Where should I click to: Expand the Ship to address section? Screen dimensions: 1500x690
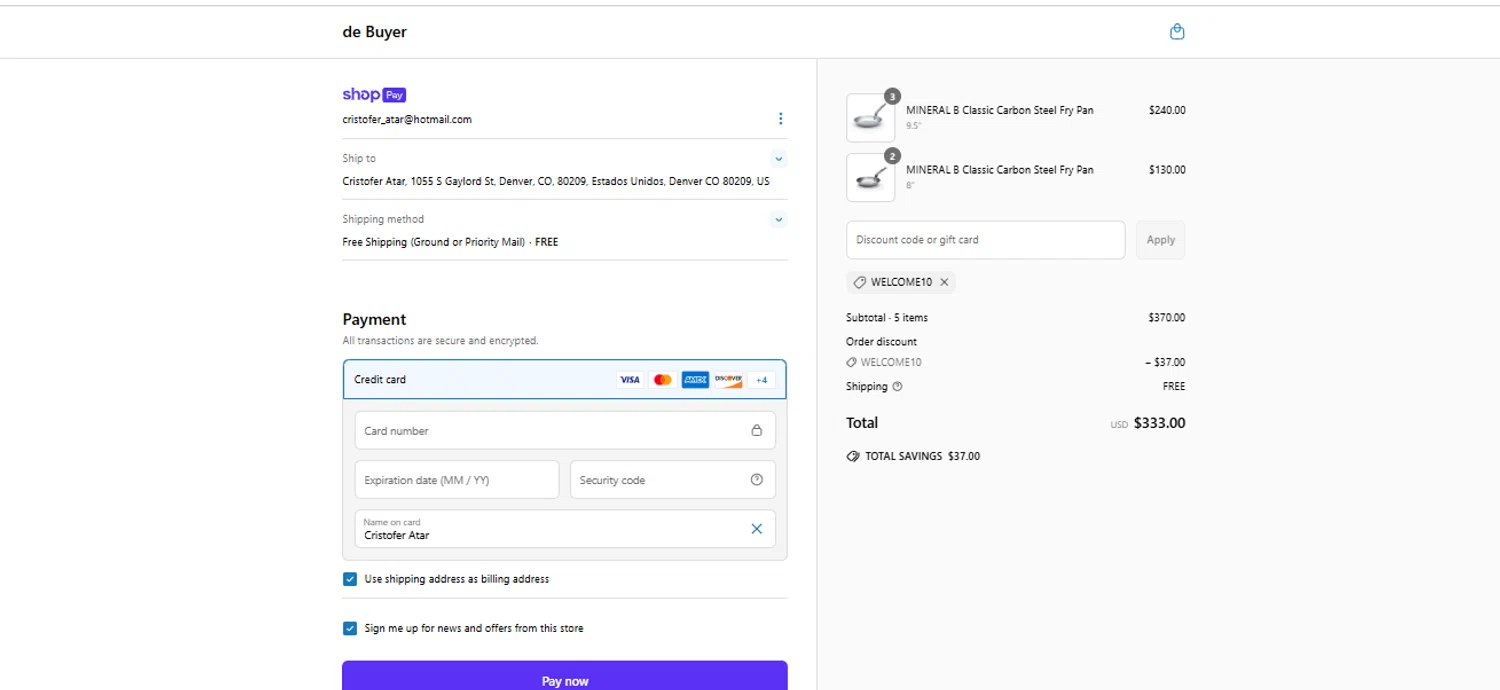coord(779,159)
